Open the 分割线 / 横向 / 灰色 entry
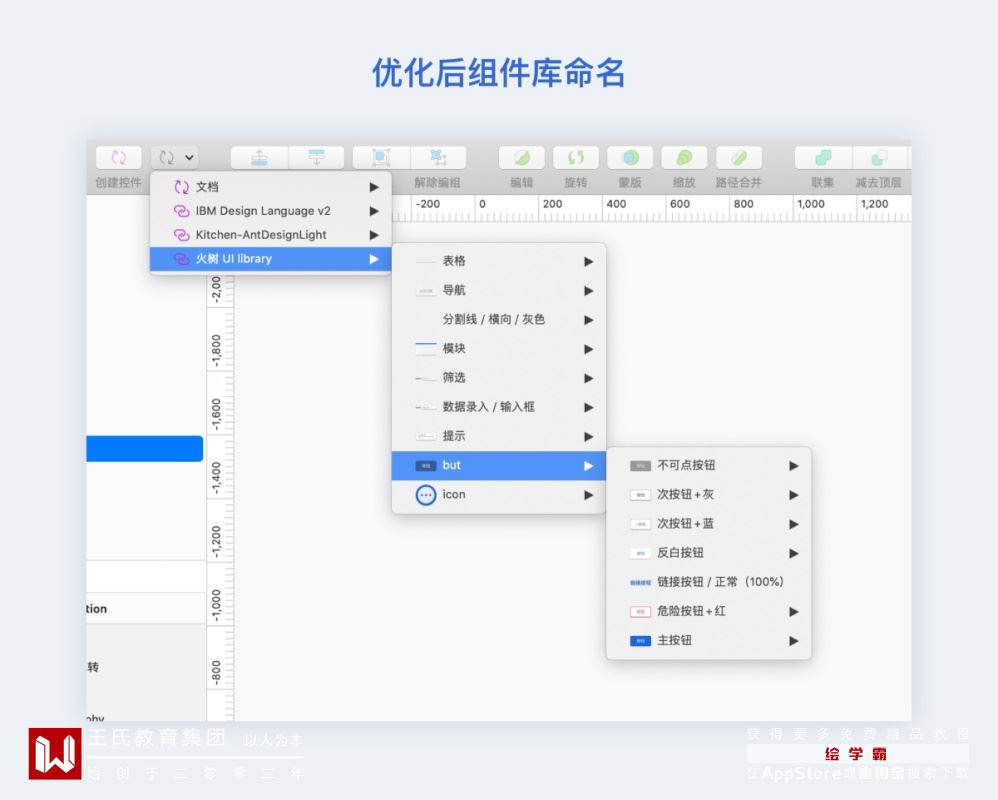This screenshot has width=998, height=800. (499, 319)
